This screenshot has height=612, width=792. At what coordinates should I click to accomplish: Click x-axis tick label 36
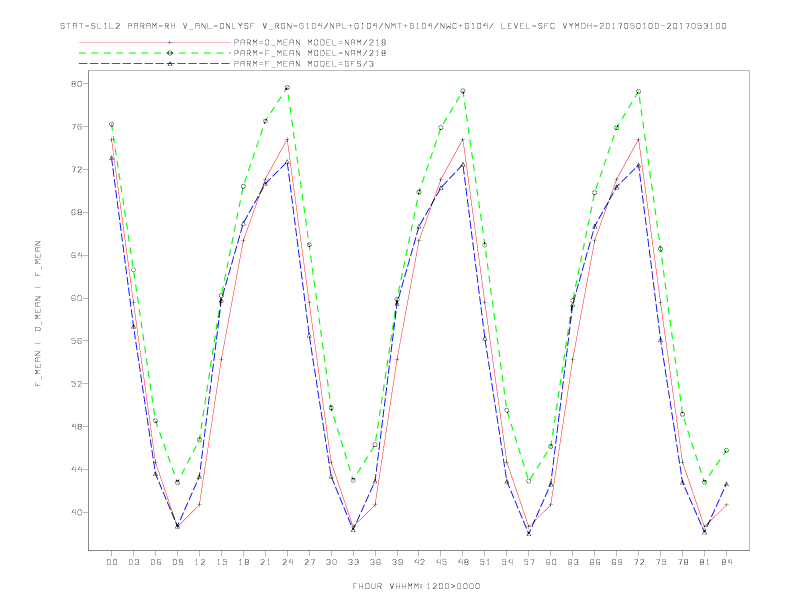[375, 562]
